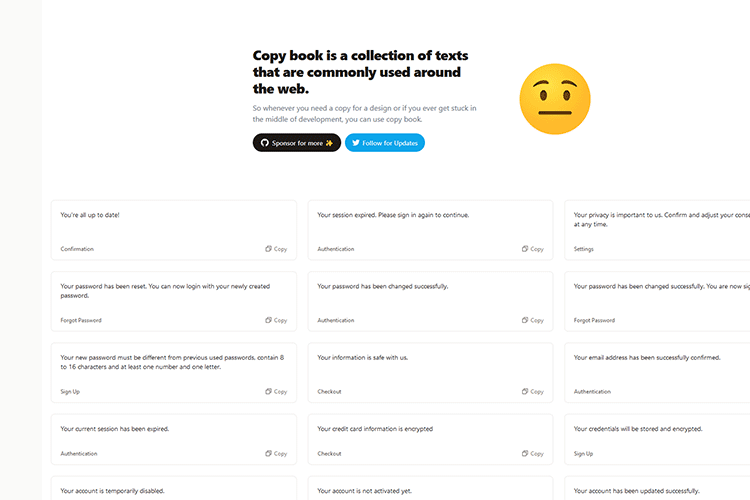Copy the password reset login message
This screenshot has height=500, width=750.
(x=276, y=320)
